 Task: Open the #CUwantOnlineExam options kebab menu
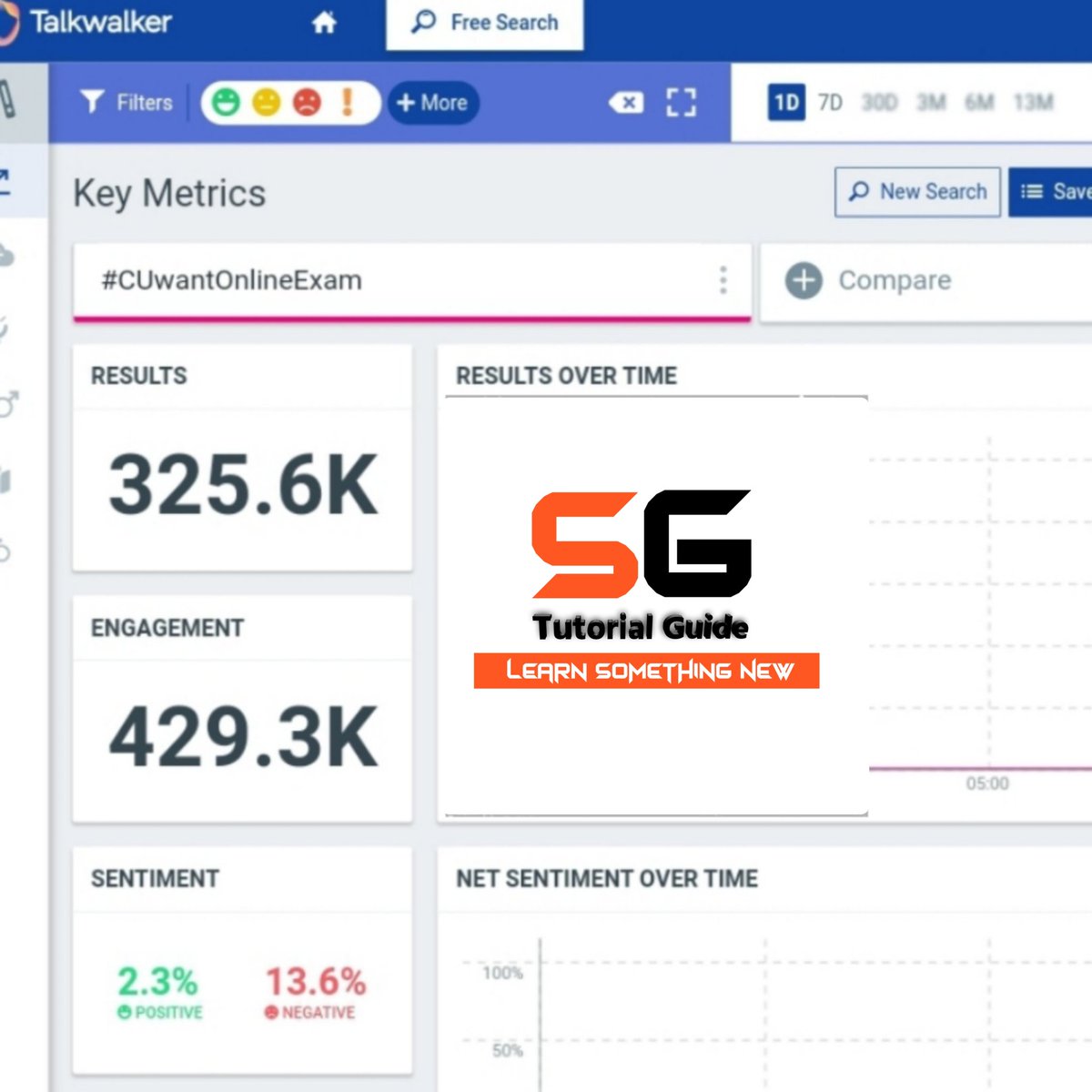tap(723, 280)
